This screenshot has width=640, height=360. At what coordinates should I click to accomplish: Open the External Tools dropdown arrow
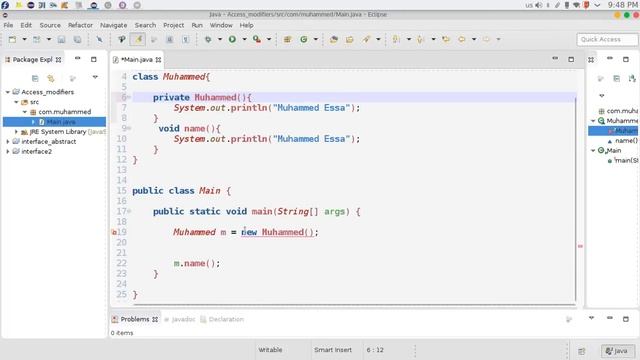coord(269,39)
